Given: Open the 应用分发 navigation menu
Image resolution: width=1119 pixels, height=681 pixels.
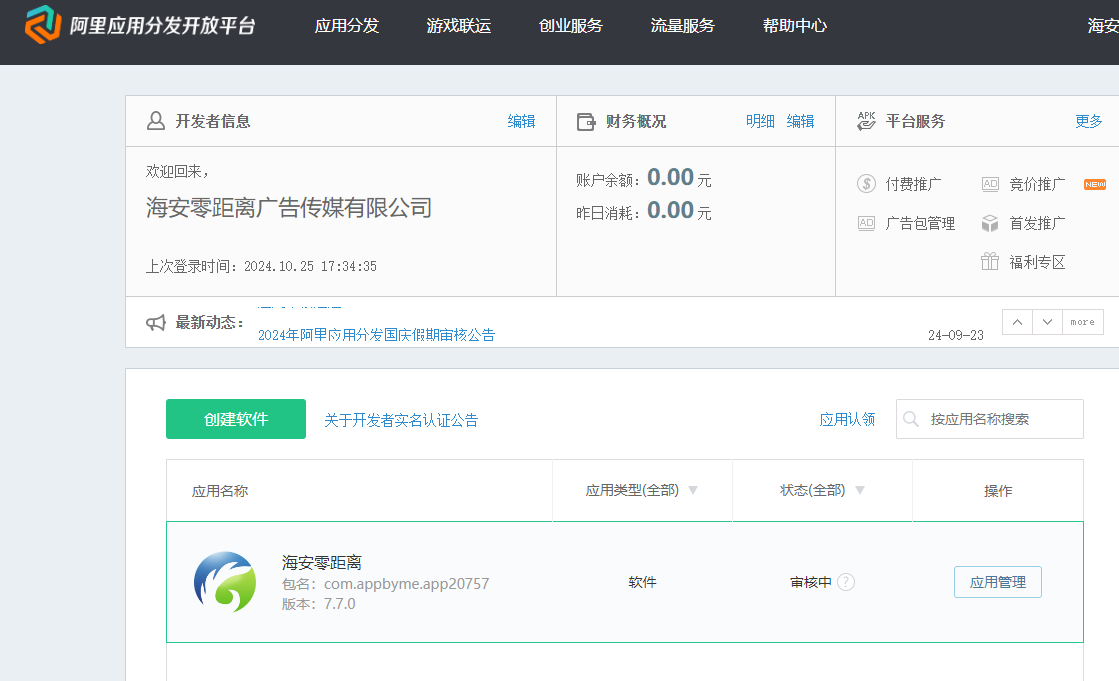Looking at the screenshot, I should 347,26.
